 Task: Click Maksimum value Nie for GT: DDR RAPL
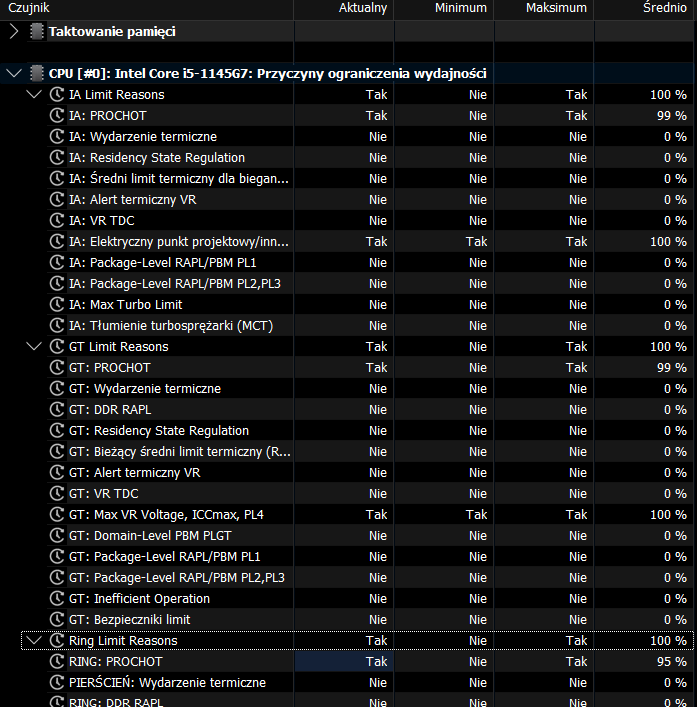[578, 409]
